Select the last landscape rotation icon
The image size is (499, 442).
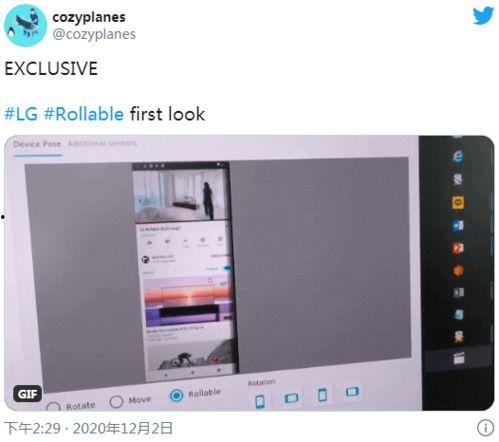pyautogui.click(x=352, y=392)
